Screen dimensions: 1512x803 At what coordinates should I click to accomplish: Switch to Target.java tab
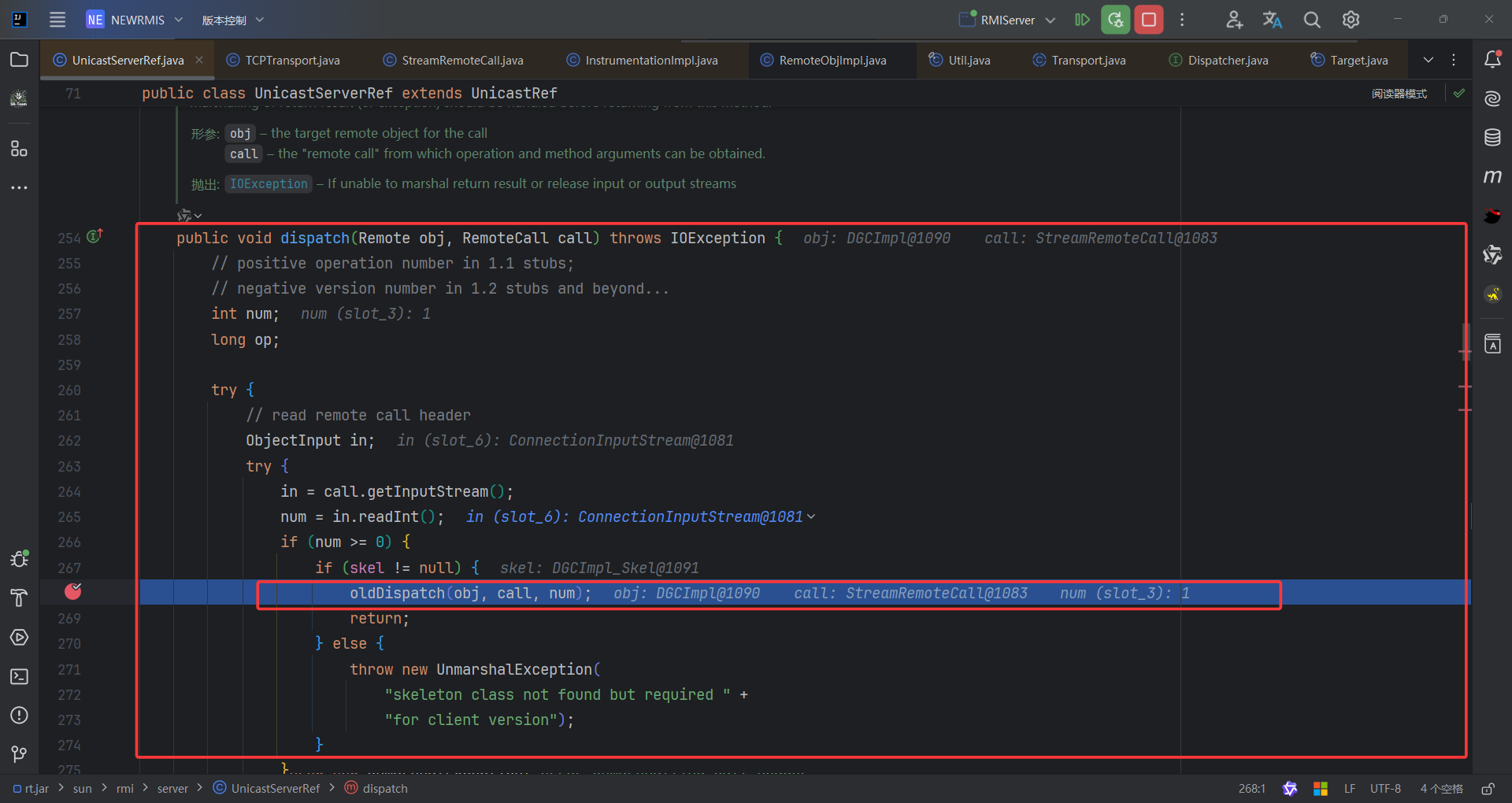1350,60
